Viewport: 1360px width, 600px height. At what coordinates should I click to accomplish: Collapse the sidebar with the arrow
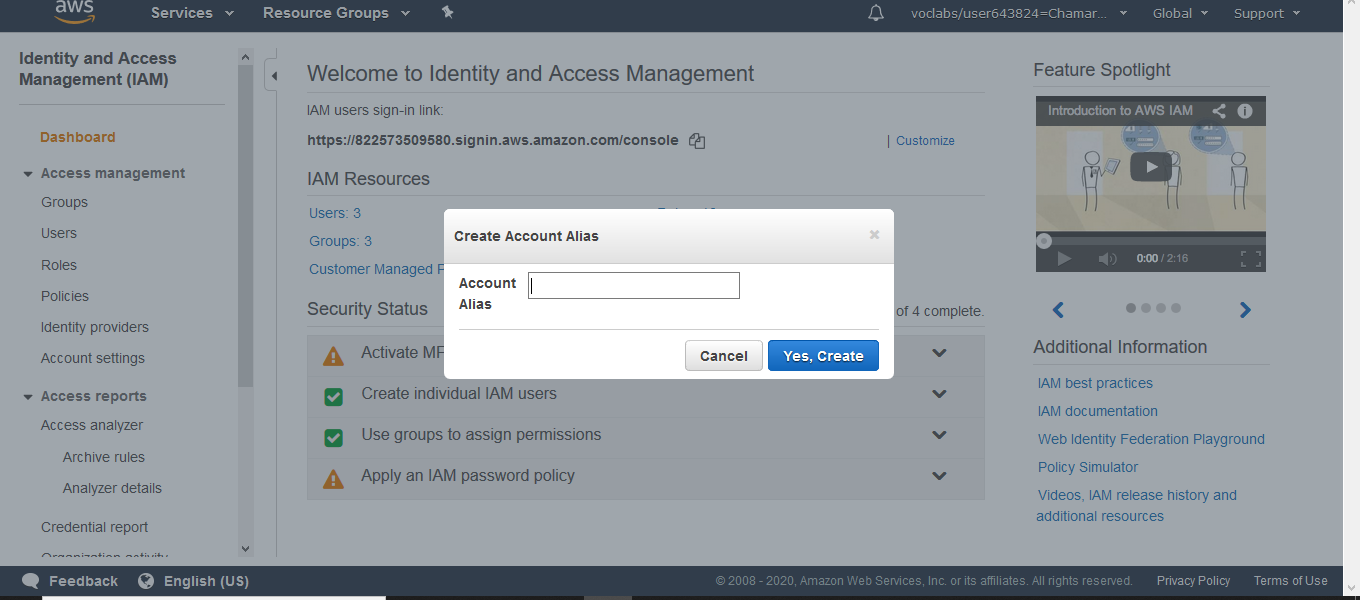click(271, 76)
